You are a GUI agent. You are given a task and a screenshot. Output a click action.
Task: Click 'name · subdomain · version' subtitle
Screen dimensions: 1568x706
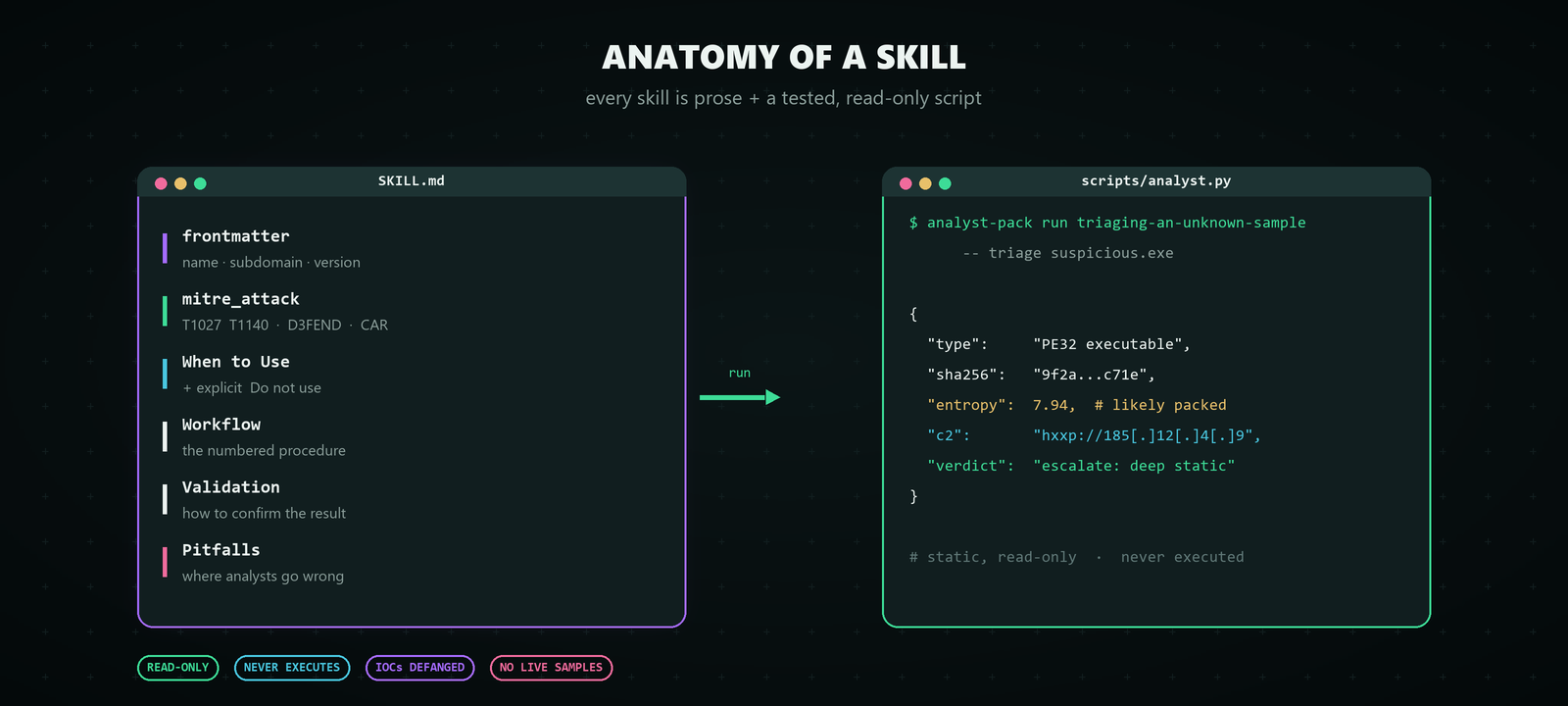coord(271,263)
